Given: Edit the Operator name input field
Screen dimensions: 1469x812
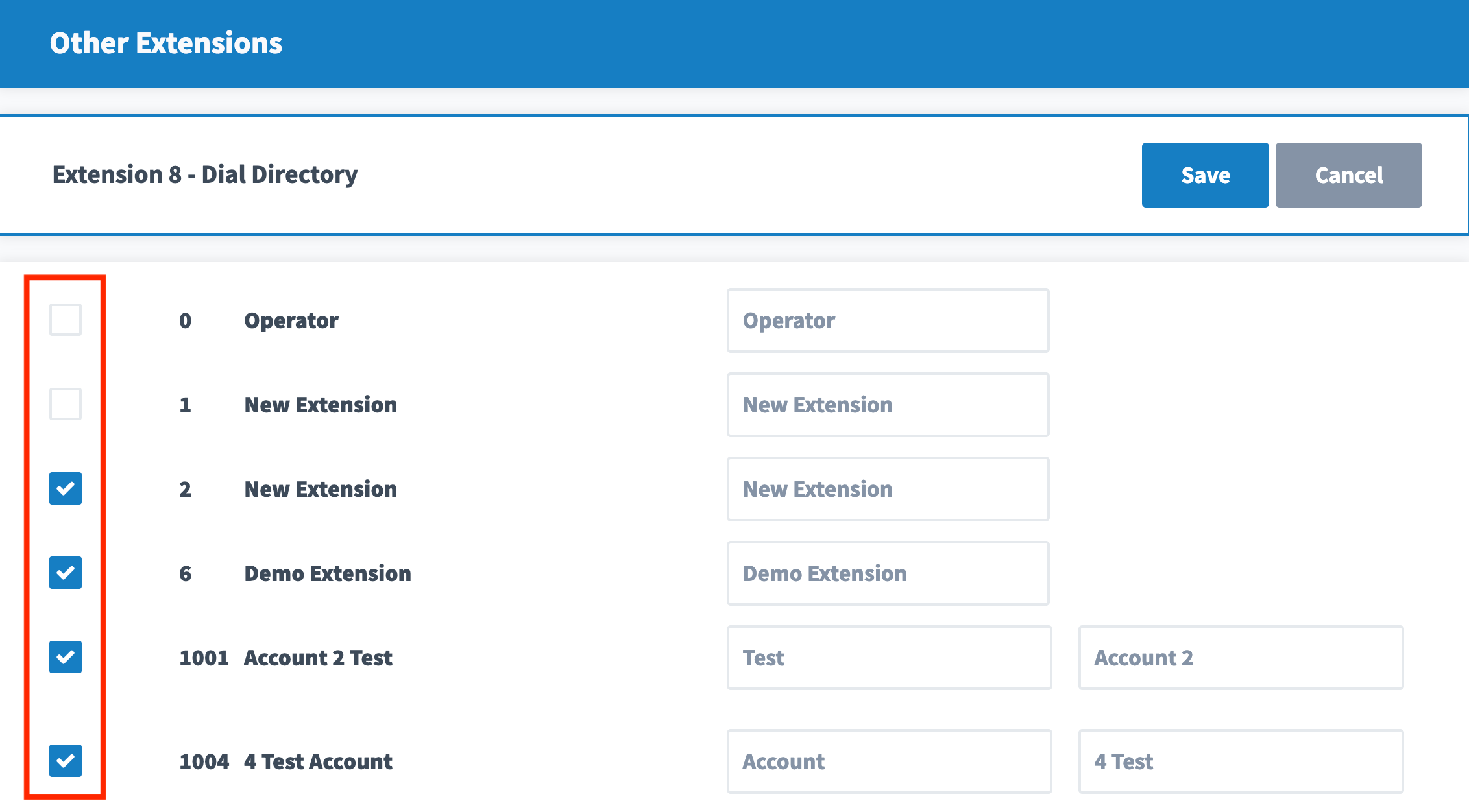Looking at the screenshot, I should [x=888, y=320].
